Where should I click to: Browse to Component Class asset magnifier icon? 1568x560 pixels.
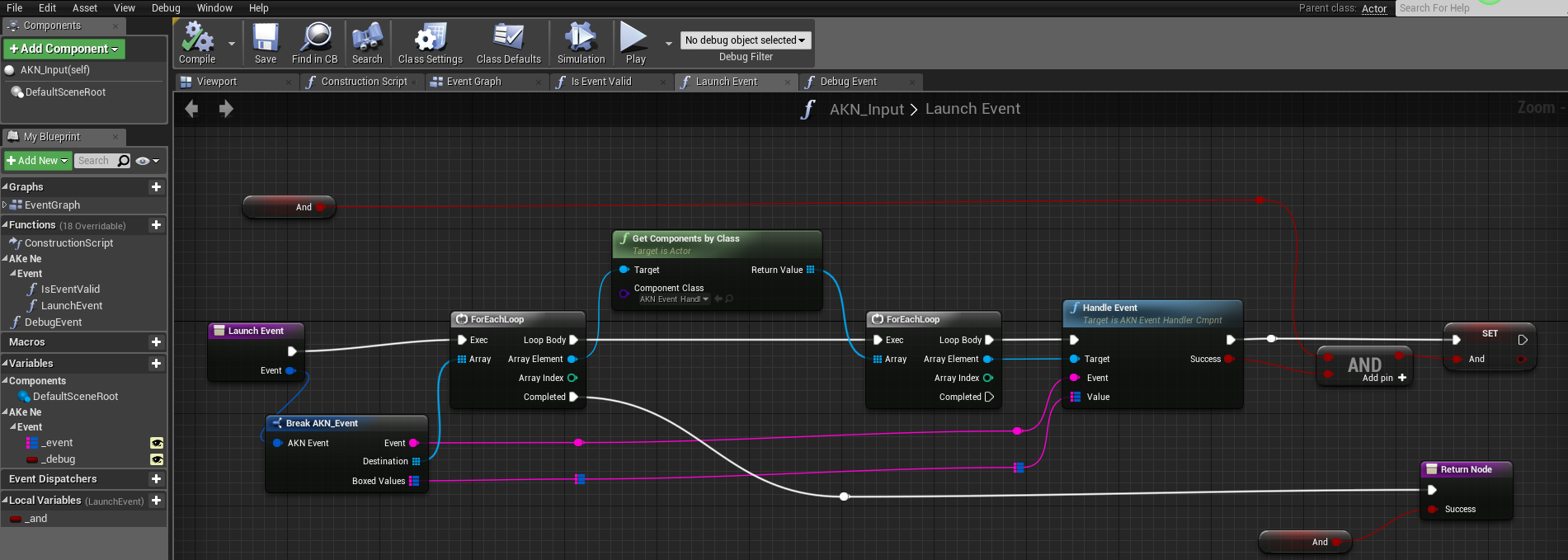[729, 299]
